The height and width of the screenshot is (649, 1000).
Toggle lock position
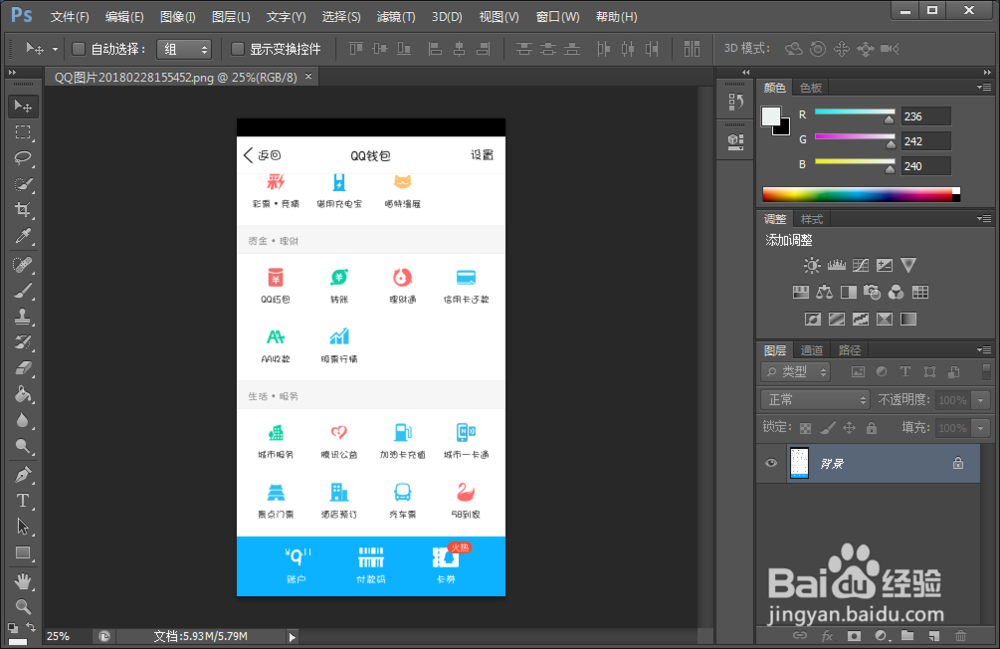click(x=849, y=428)
